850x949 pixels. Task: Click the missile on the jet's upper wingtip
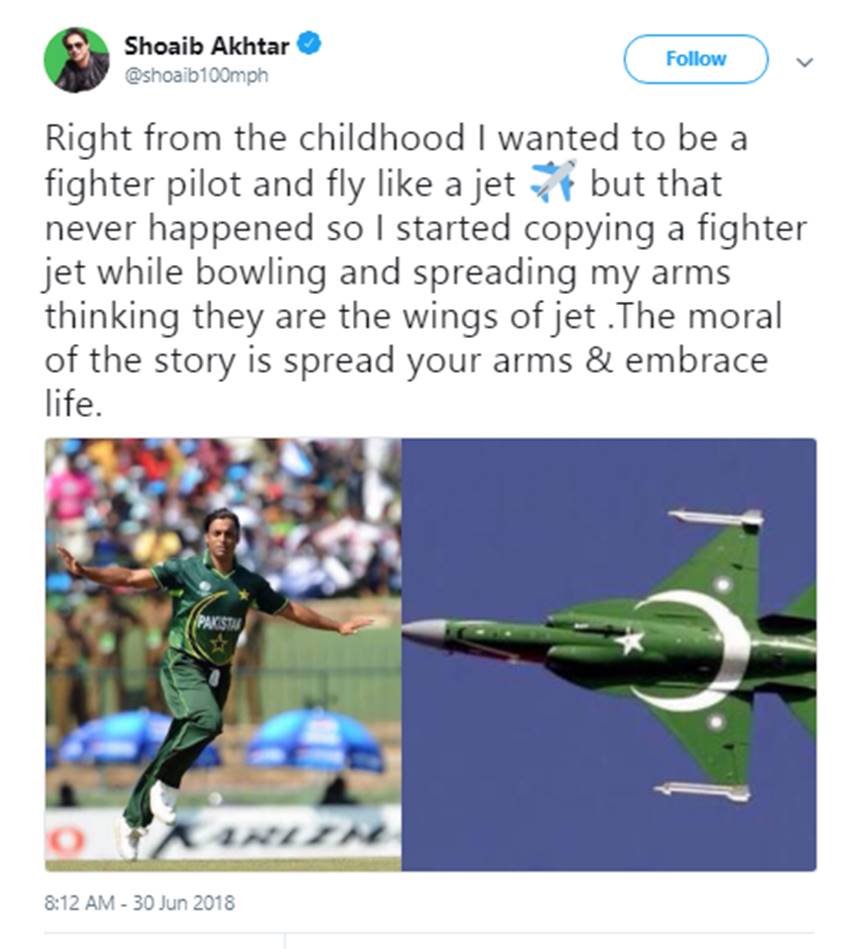point(716,517)
